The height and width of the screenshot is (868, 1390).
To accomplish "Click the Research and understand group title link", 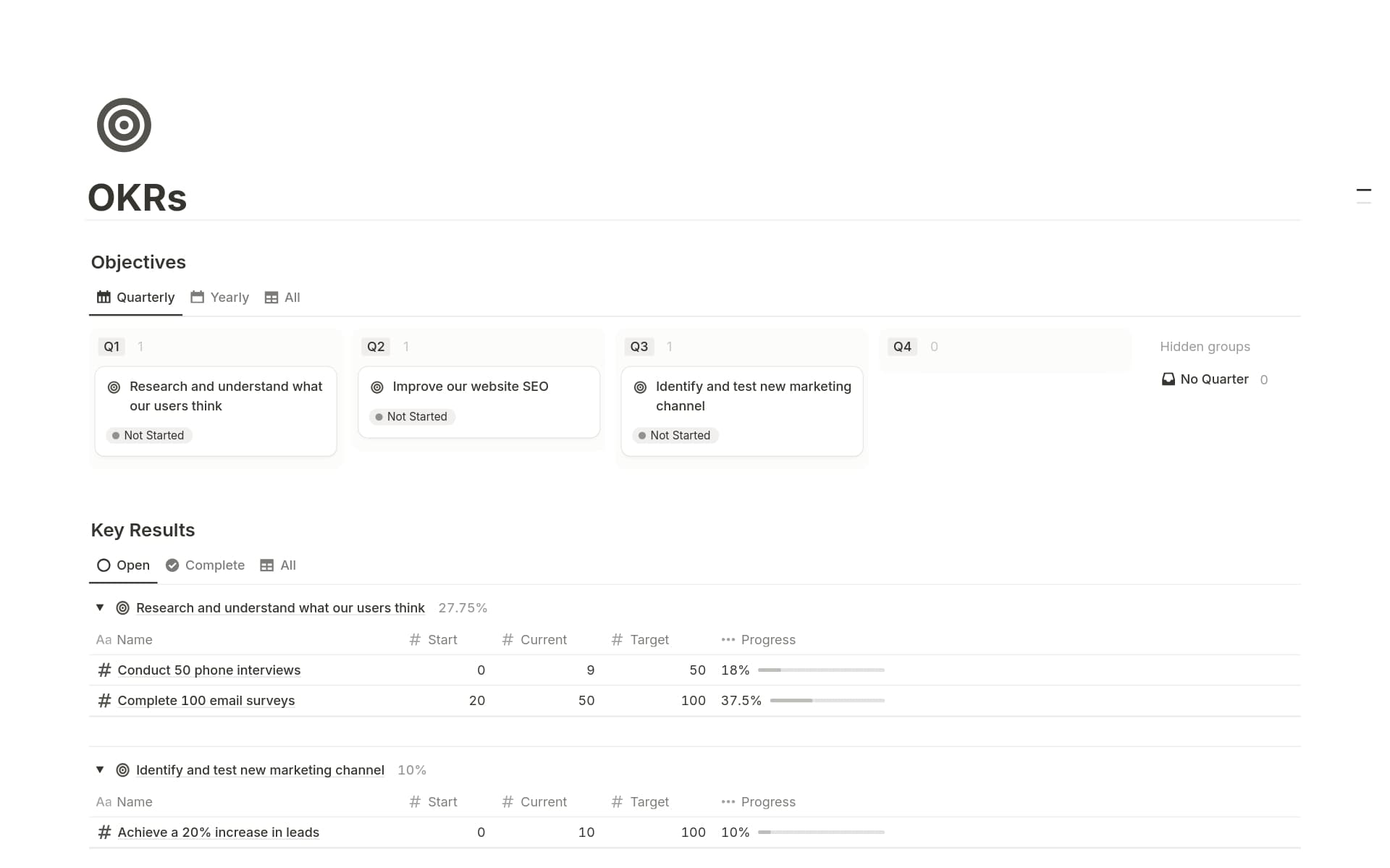I will click(x=280, y=608).
